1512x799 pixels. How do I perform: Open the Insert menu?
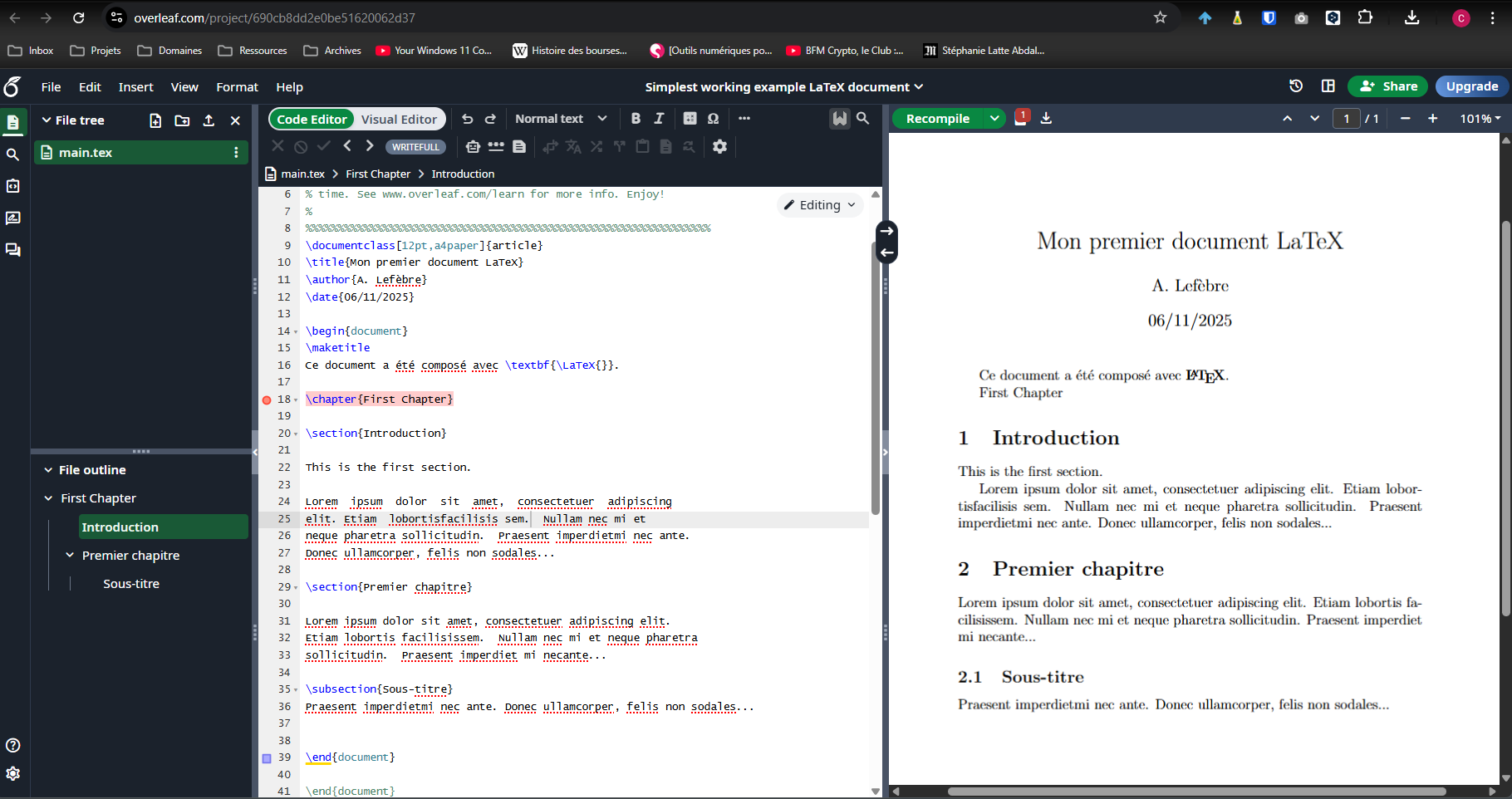(x=135, y=87)
